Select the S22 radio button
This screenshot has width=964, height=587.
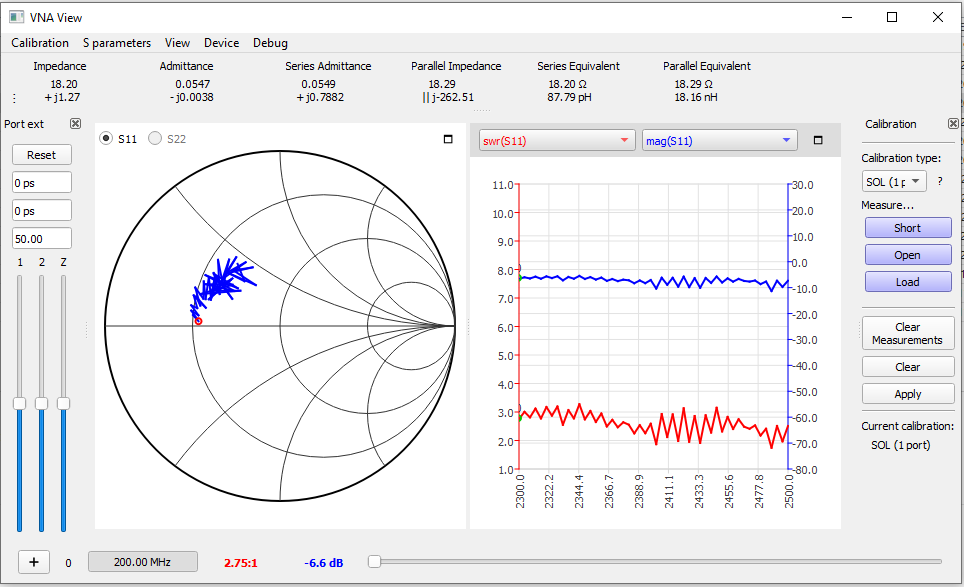pos(155,139)
